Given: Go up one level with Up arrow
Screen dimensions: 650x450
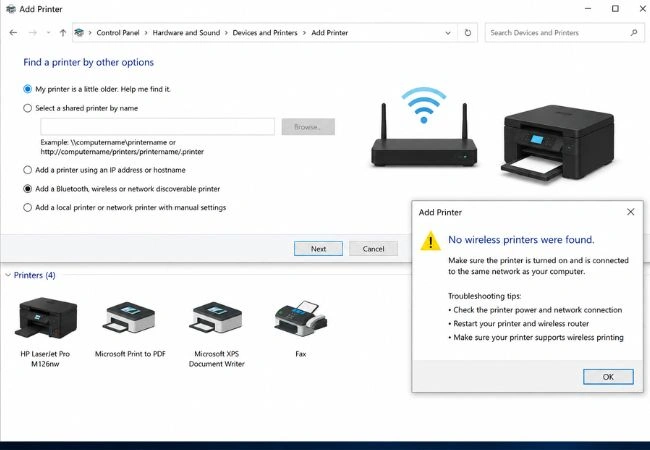Looking at the screenshot, I should (63, 33).
